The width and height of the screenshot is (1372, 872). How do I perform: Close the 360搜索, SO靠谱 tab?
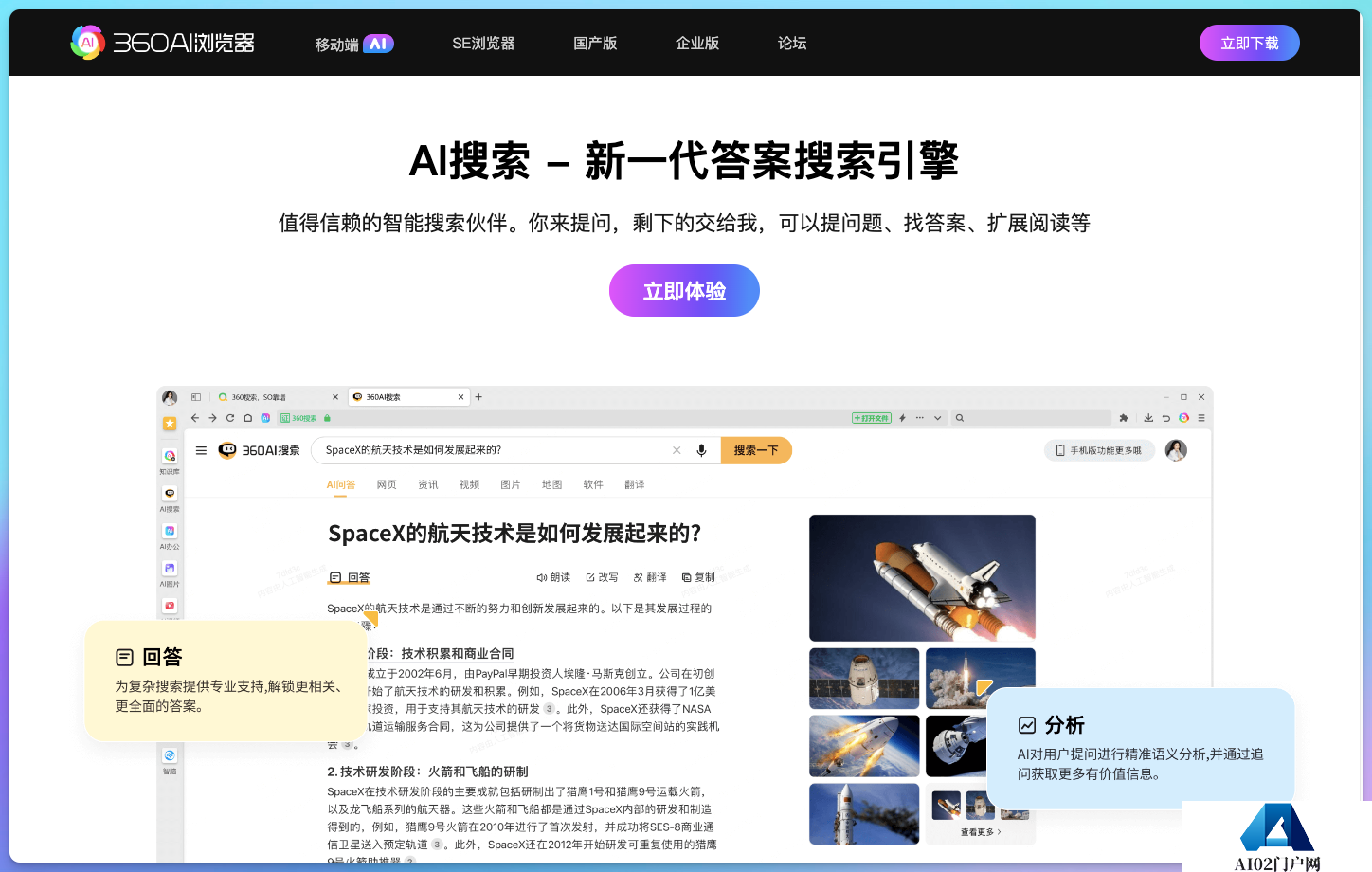(335, 397)
